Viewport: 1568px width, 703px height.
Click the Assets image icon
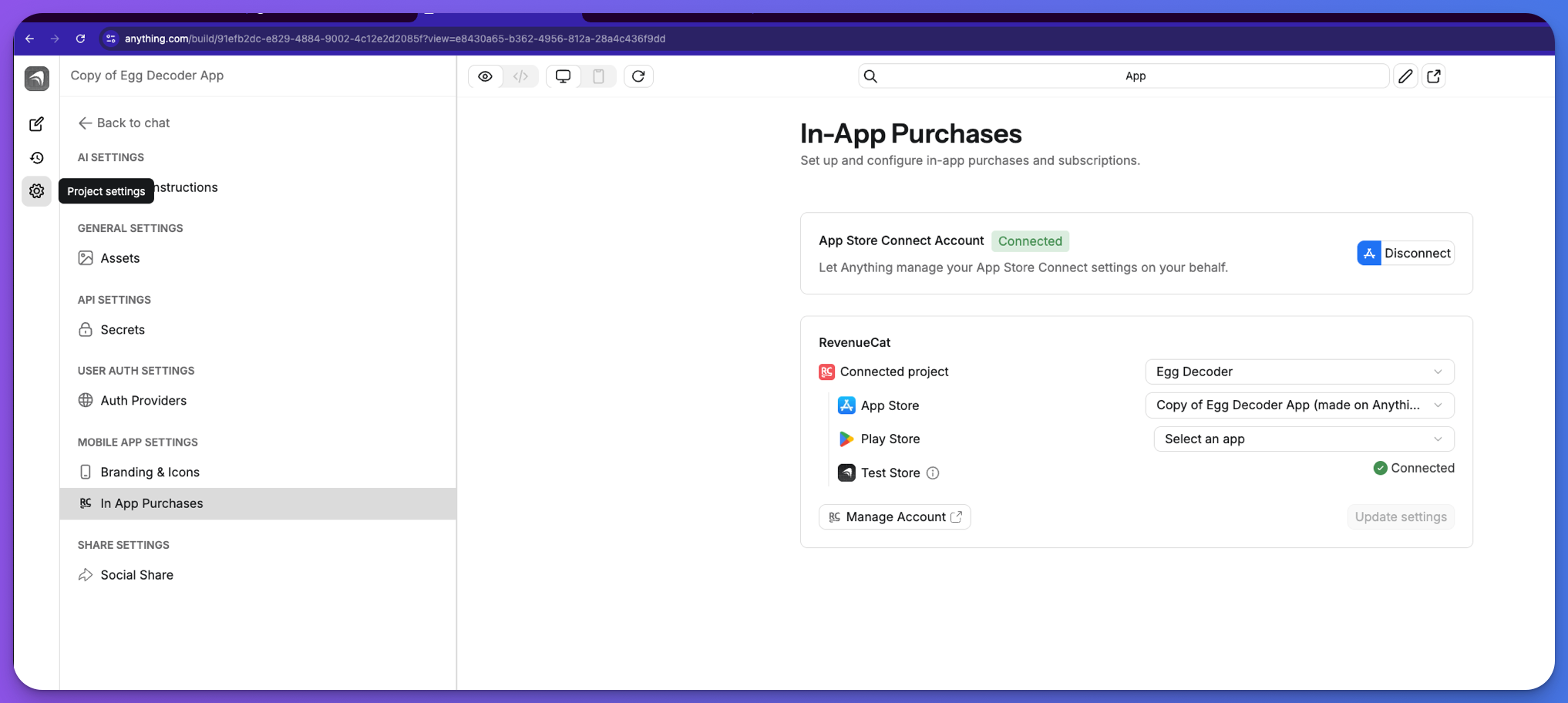[x=86, y=258]
